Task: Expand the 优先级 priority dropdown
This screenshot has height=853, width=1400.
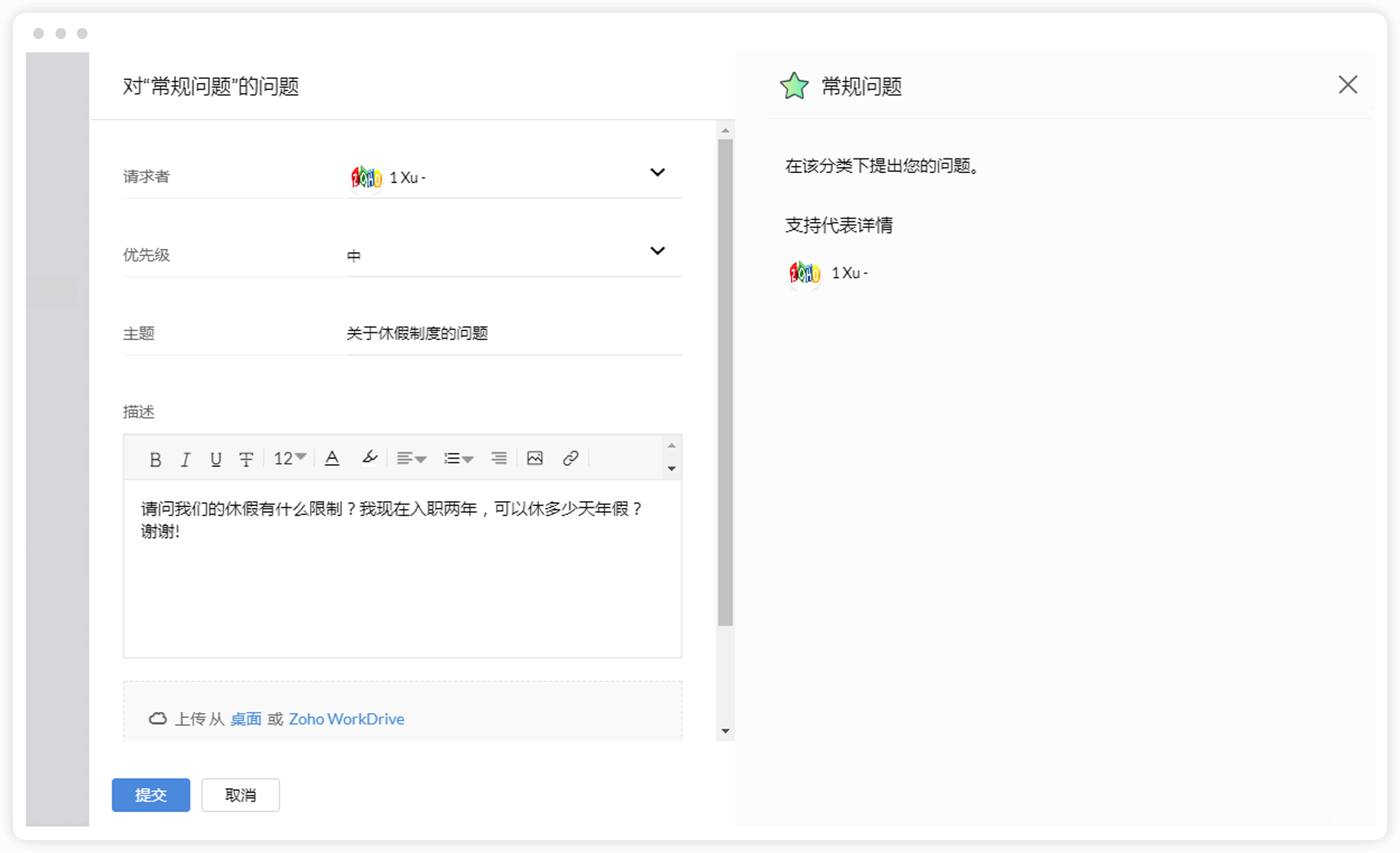Action: (657, 251)
